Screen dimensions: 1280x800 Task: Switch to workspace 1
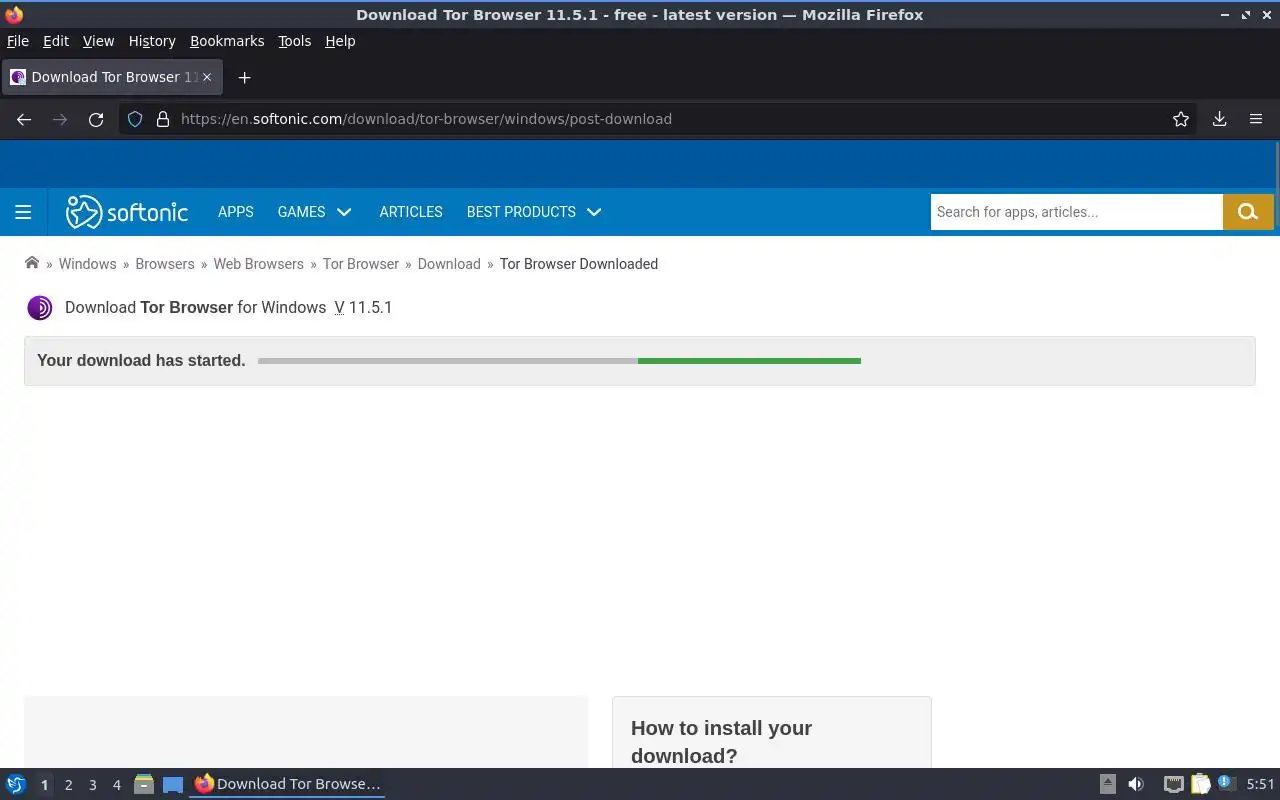(x=44, y=785)
